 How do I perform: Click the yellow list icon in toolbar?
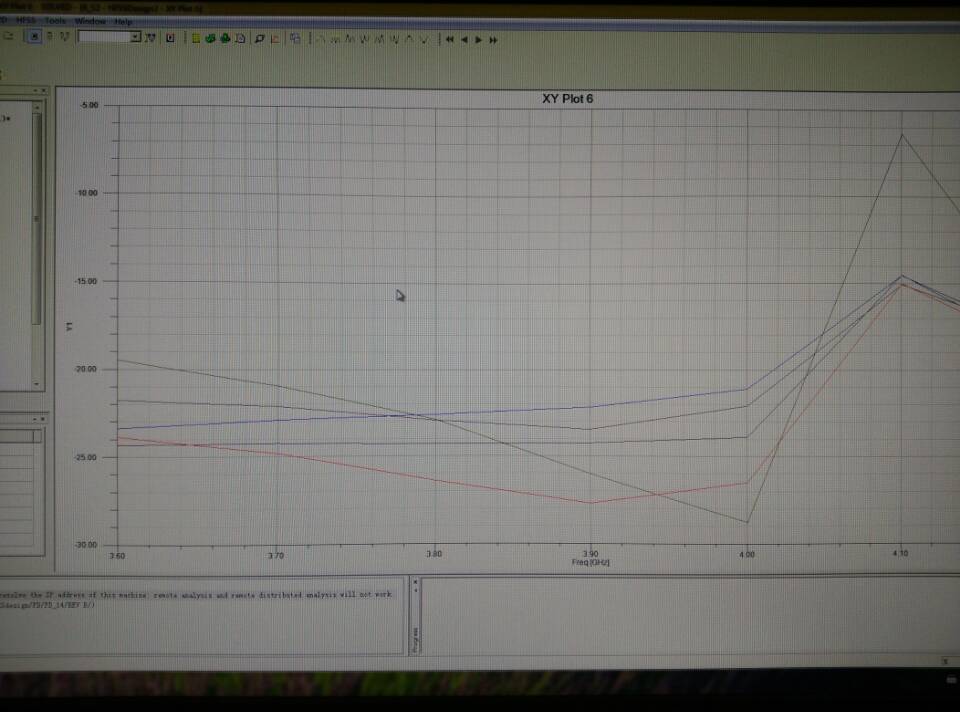click(x=196, y=38)
